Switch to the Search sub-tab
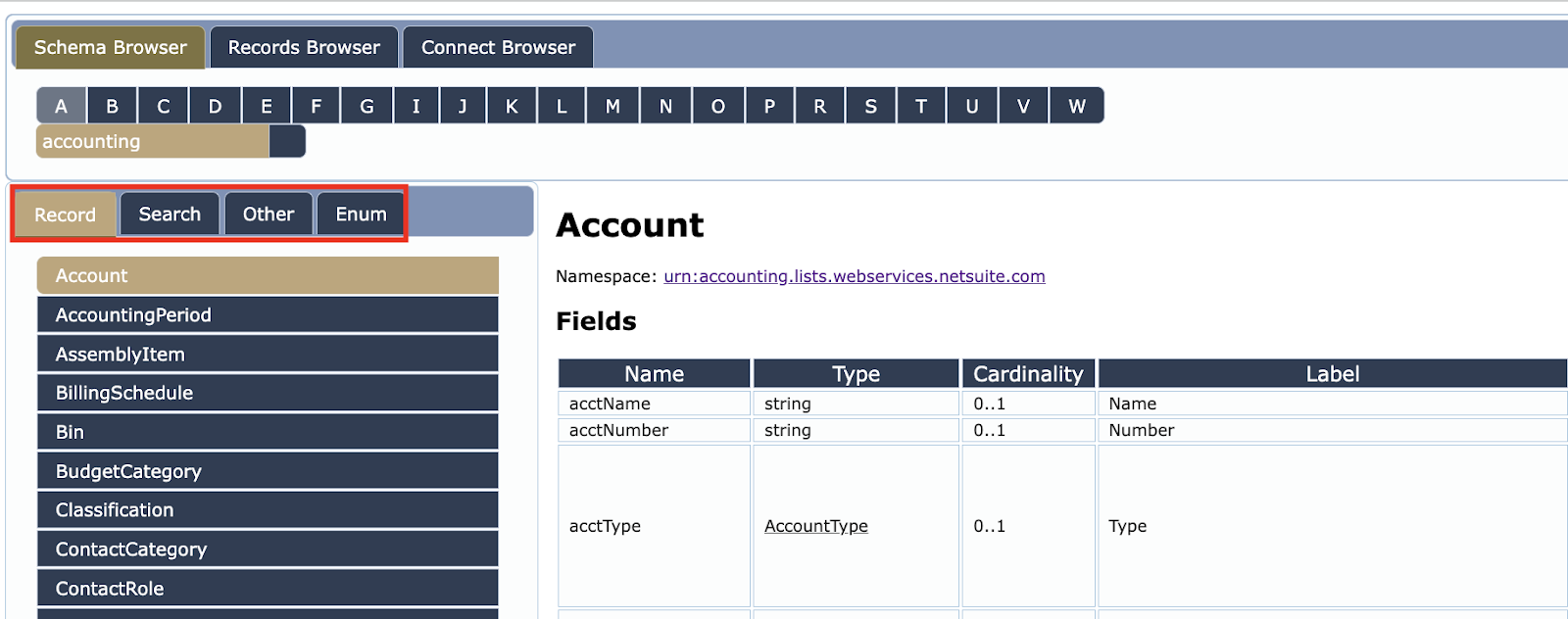The width and height of the screenshot is (1568, 619). point(170,214)
